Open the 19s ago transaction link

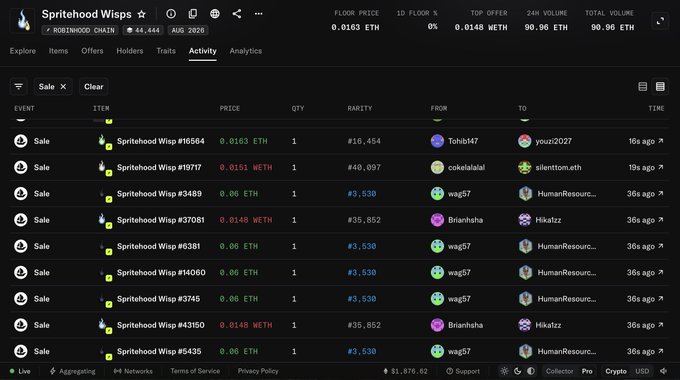click(646, 167)
